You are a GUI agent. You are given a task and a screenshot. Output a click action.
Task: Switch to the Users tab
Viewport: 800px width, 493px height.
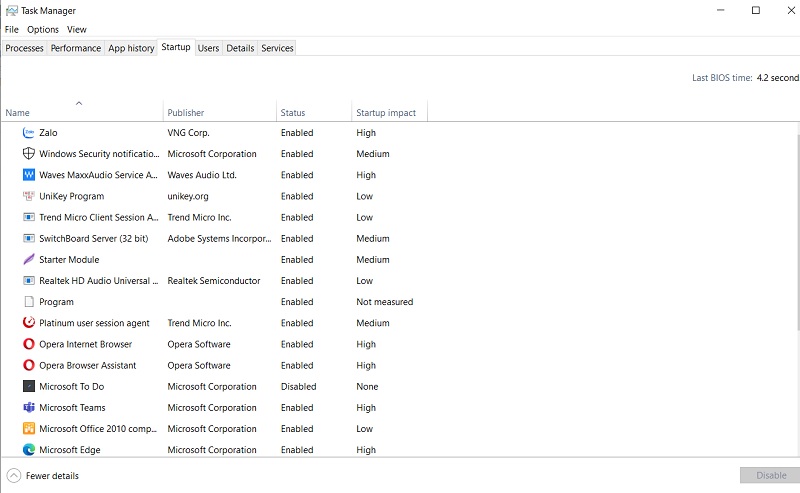pos(208,48)
